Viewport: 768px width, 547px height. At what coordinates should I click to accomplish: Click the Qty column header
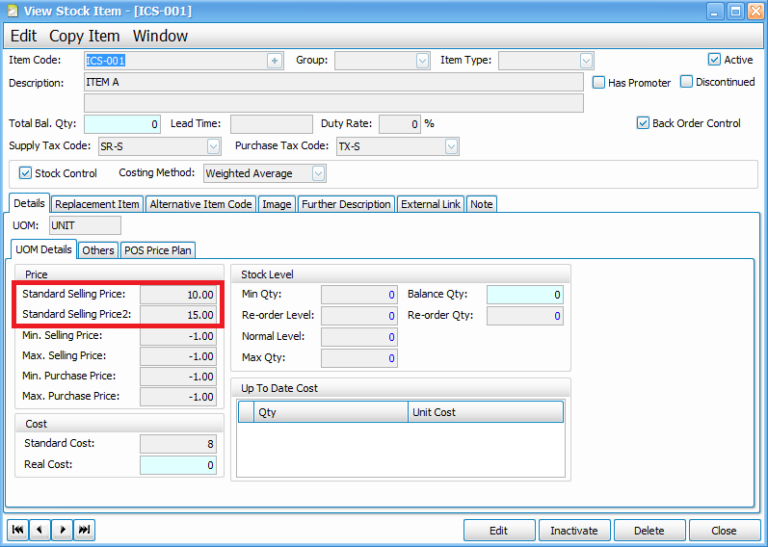pyautogui.click(x=331, y=412)
